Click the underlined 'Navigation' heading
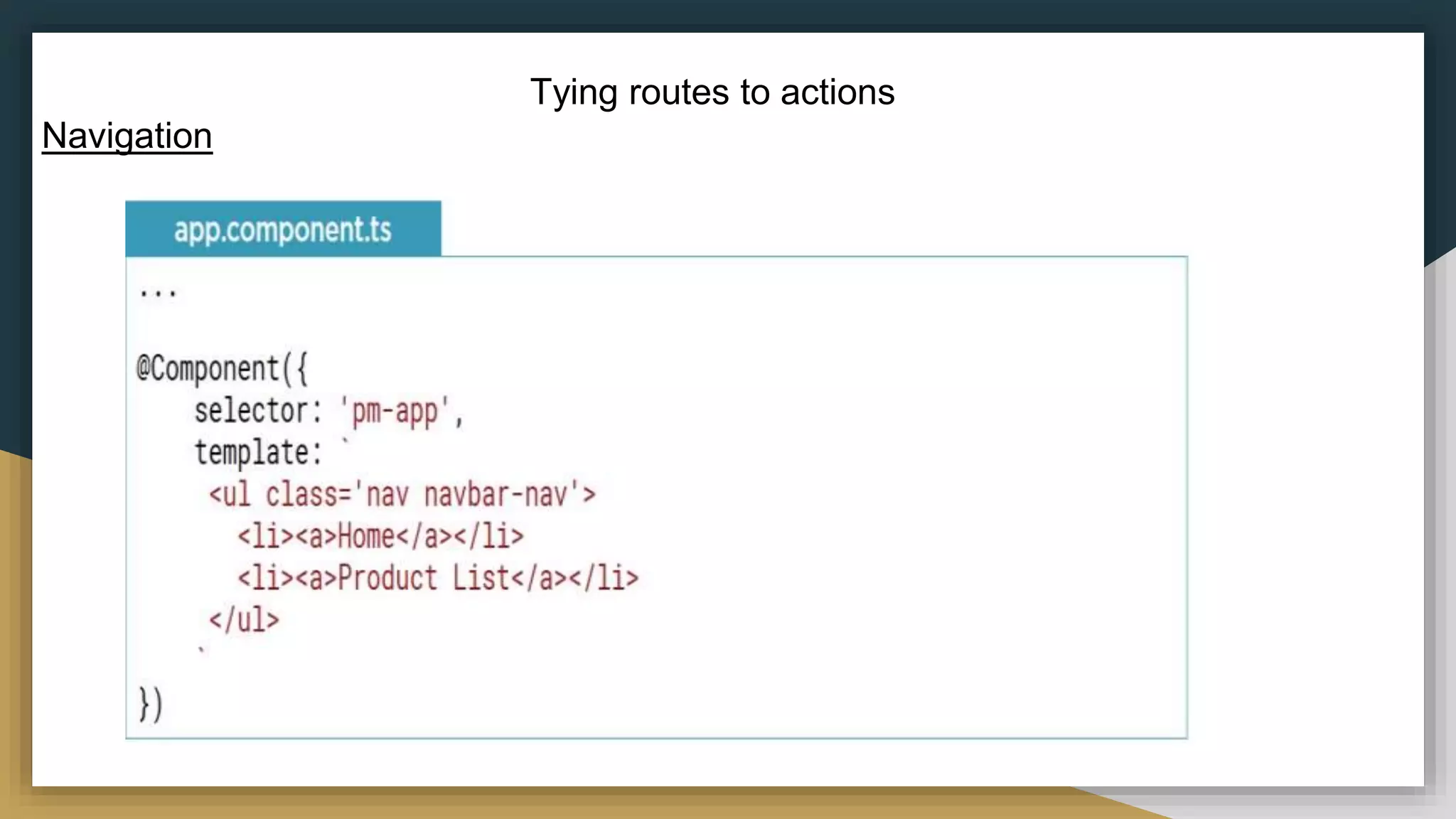 coord(127,136)
